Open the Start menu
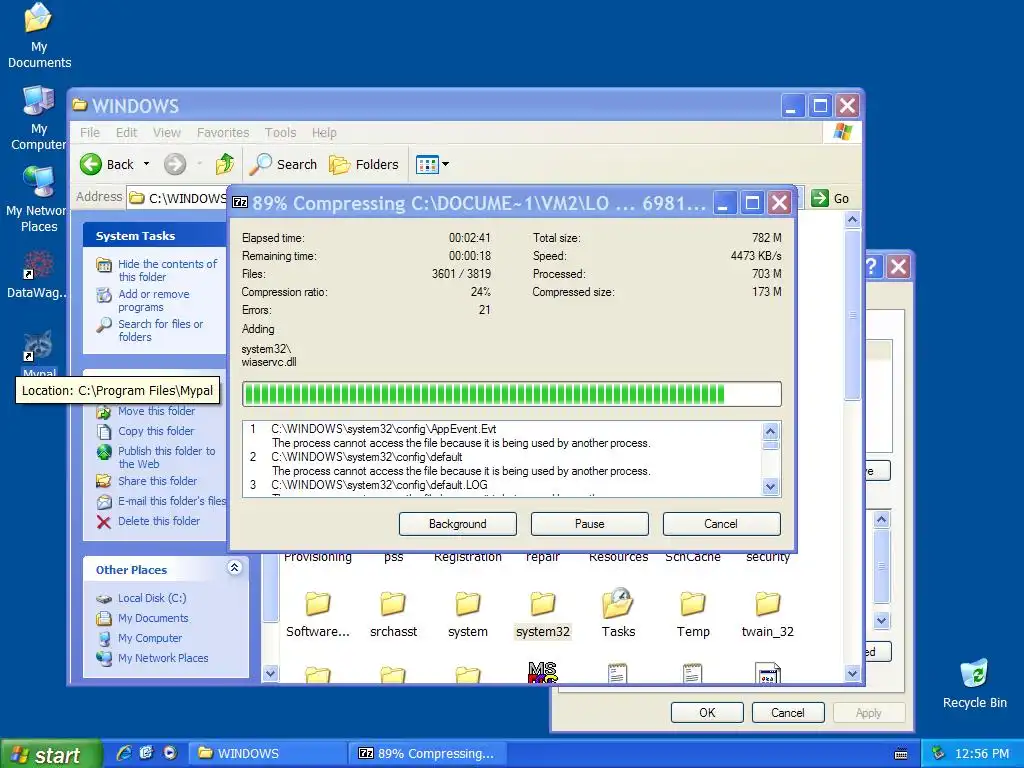The height and width of the screenshot is (768, 1024). point(51,754)
